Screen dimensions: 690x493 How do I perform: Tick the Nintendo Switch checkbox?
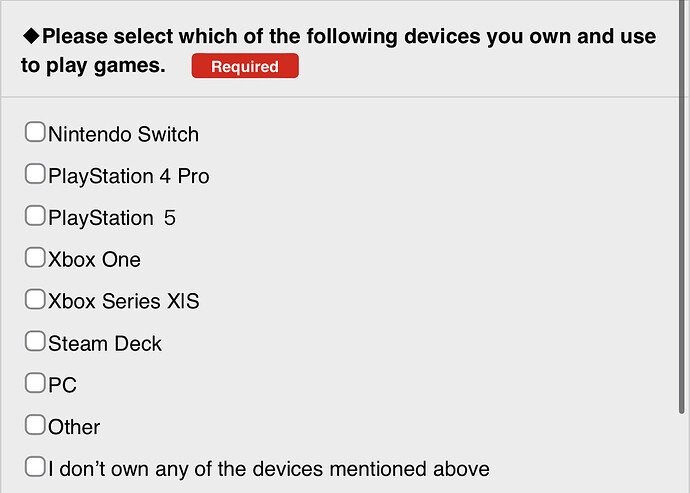point(35,132)
